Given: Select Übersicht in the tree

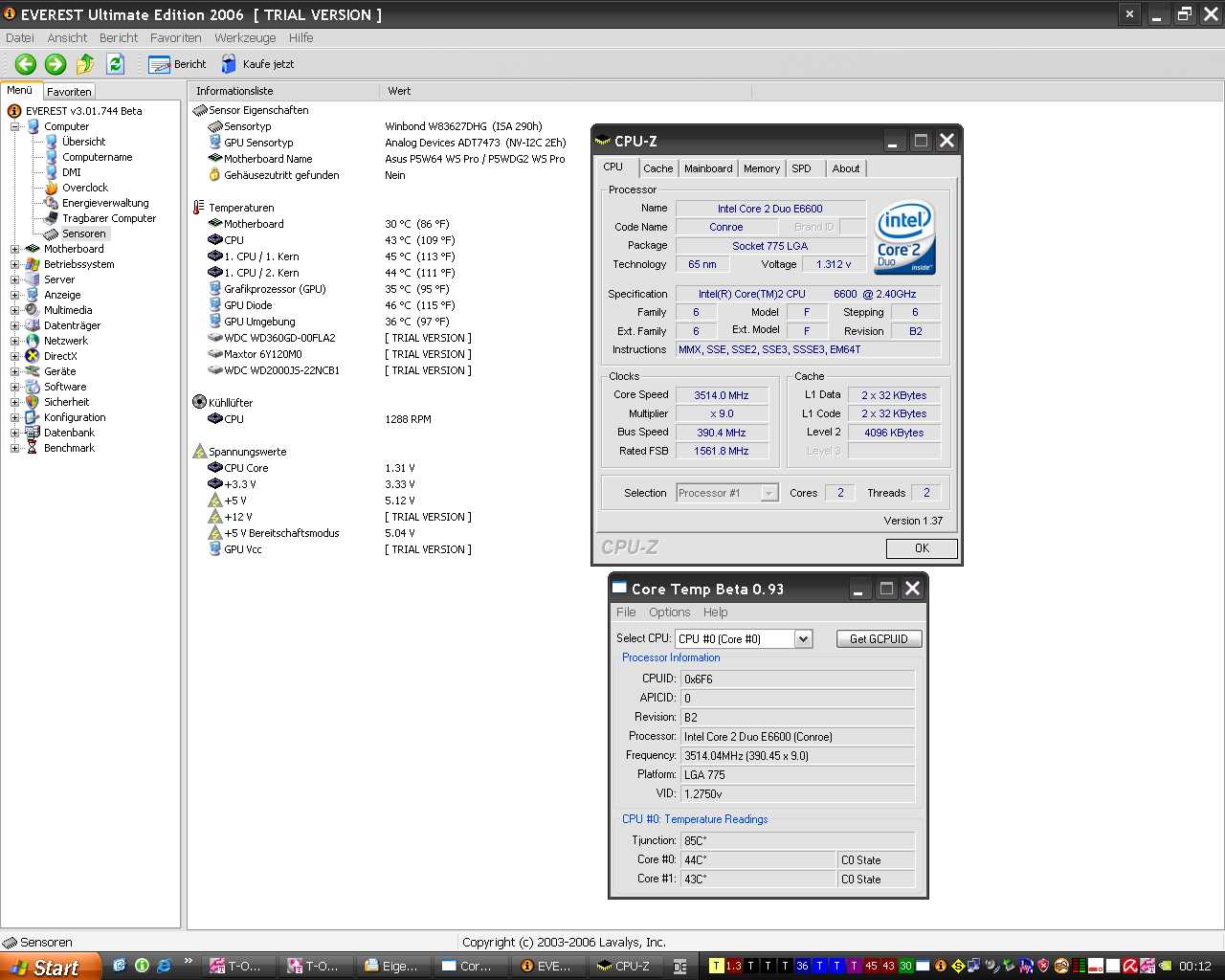Looking at the screenshot, I should [x=83, y=142].
